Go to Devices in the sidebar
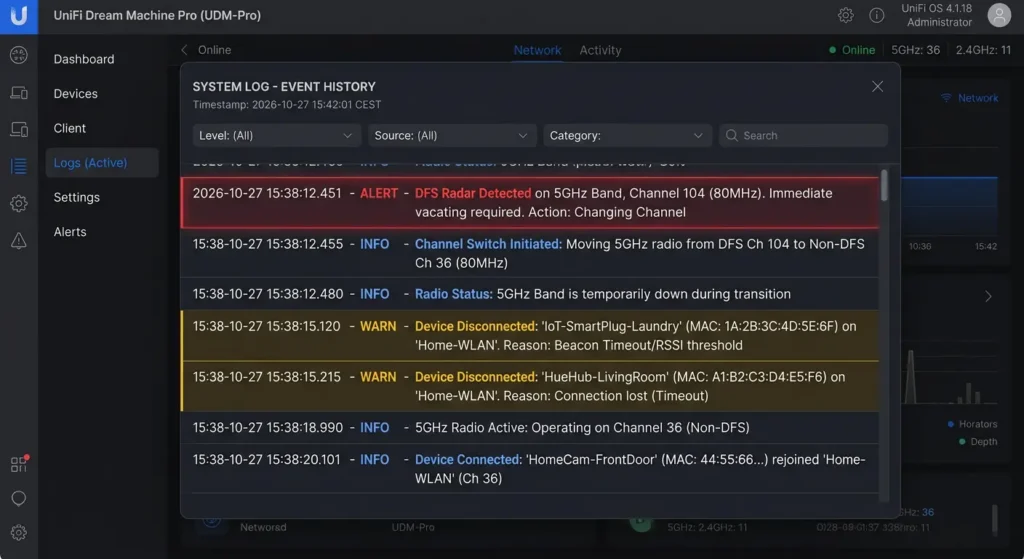This screenshot has height=559, width=1024. pos(76,94)
